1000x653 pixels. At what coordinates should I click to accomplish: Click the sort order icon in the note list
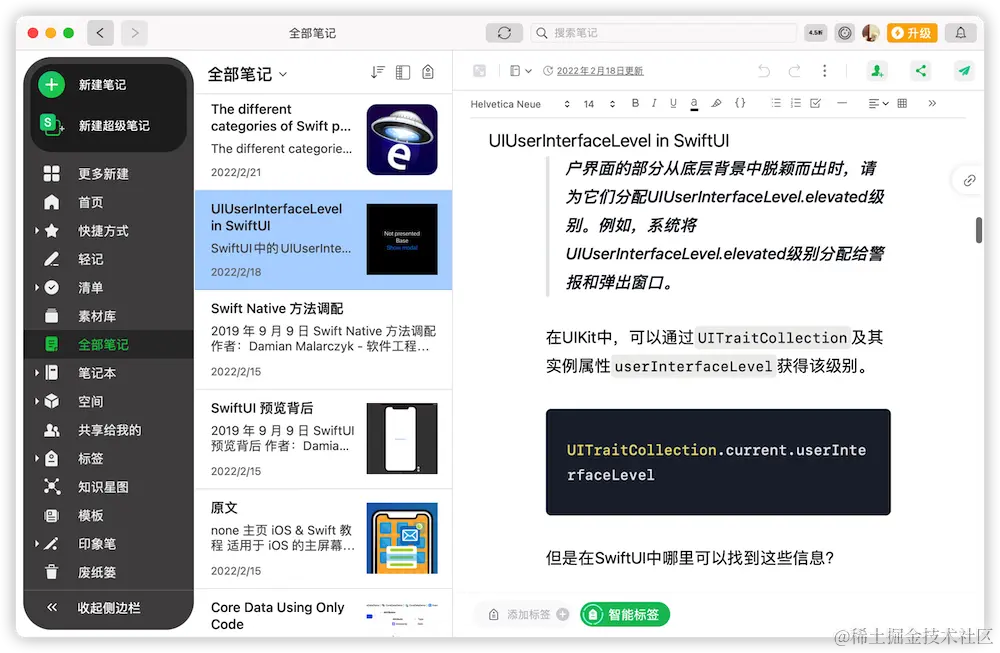[378, 72]
